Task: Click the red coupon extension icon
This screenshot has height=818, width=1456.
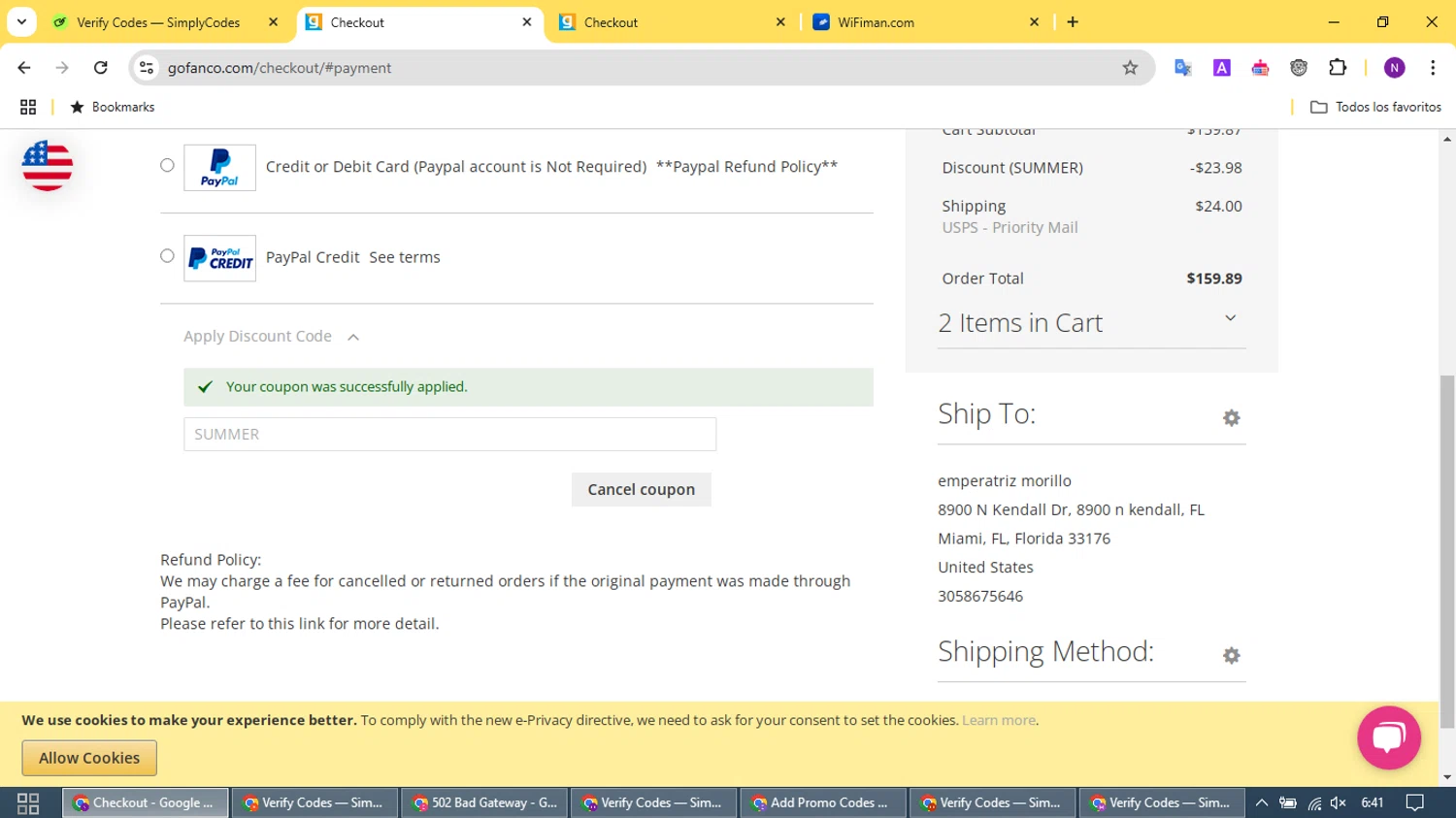Action: [1260, 68]
